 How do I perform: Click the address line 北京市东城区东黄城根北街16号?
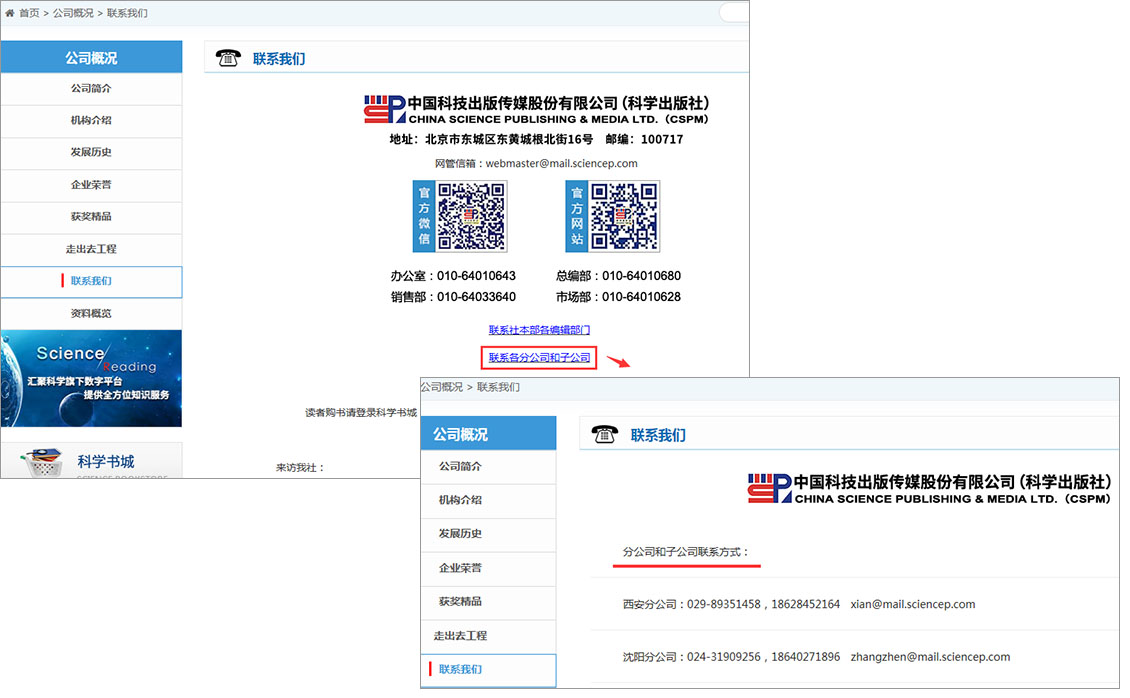tap(509, 139)
